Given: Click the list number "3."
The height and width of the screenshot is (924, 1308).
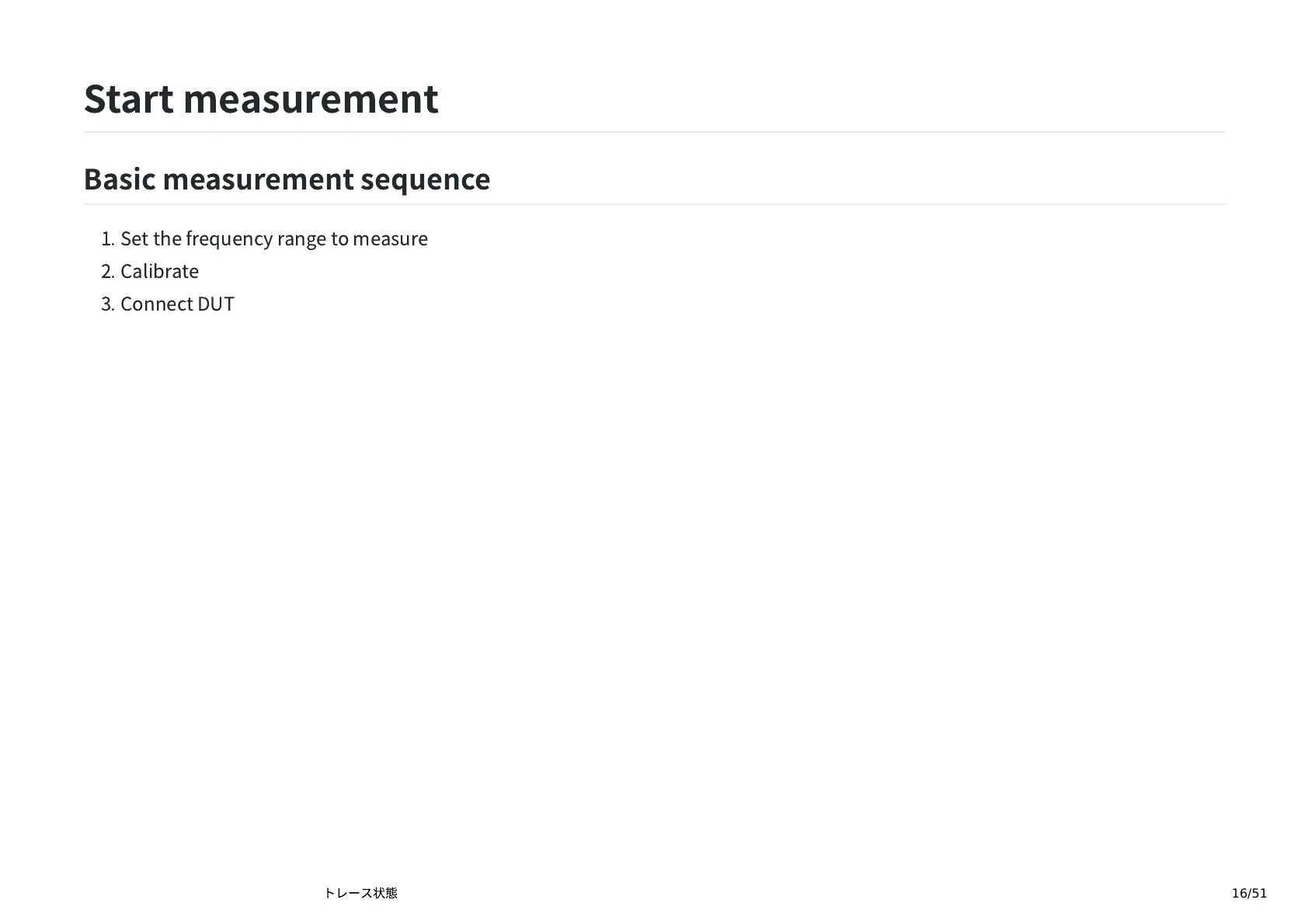Looking at the screenshot, I should (108, 304).
